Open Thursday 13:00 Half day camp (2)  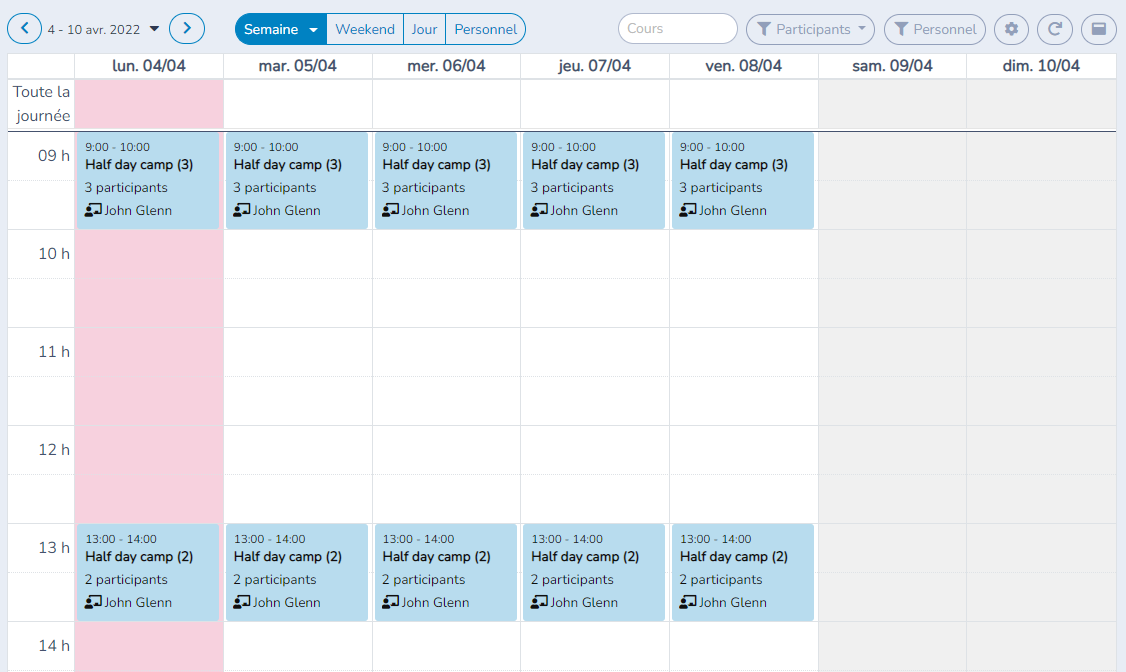point(594,572)
